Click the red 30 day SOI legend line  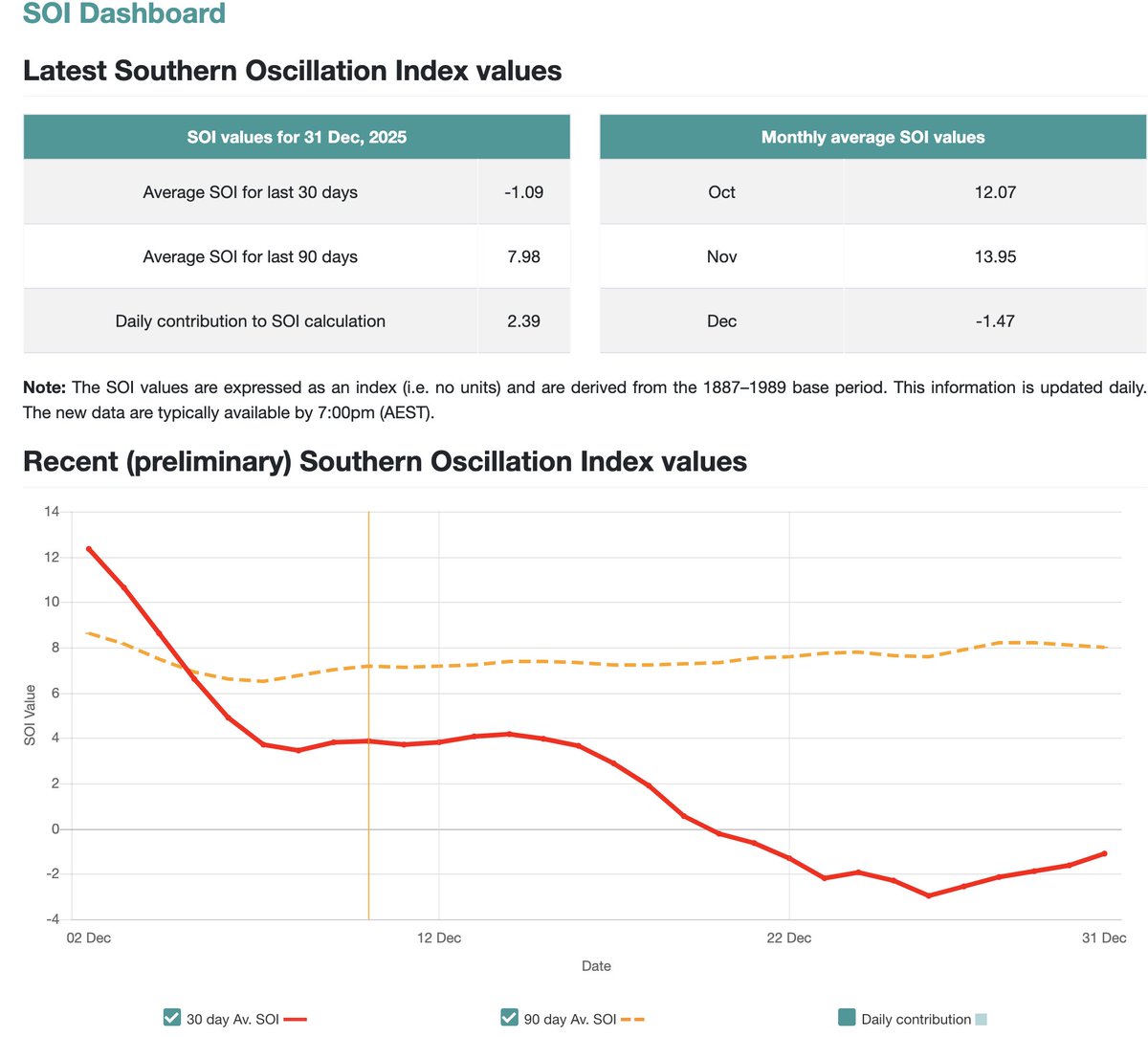296,1020
